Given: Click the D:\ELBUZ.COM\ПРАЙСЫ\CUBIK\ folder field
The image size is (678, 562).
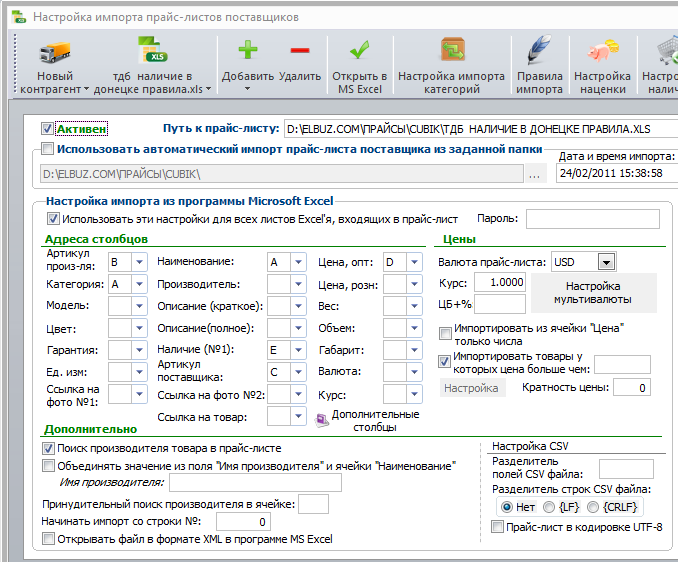Looking at the screenshot, I should pos(282,174).
